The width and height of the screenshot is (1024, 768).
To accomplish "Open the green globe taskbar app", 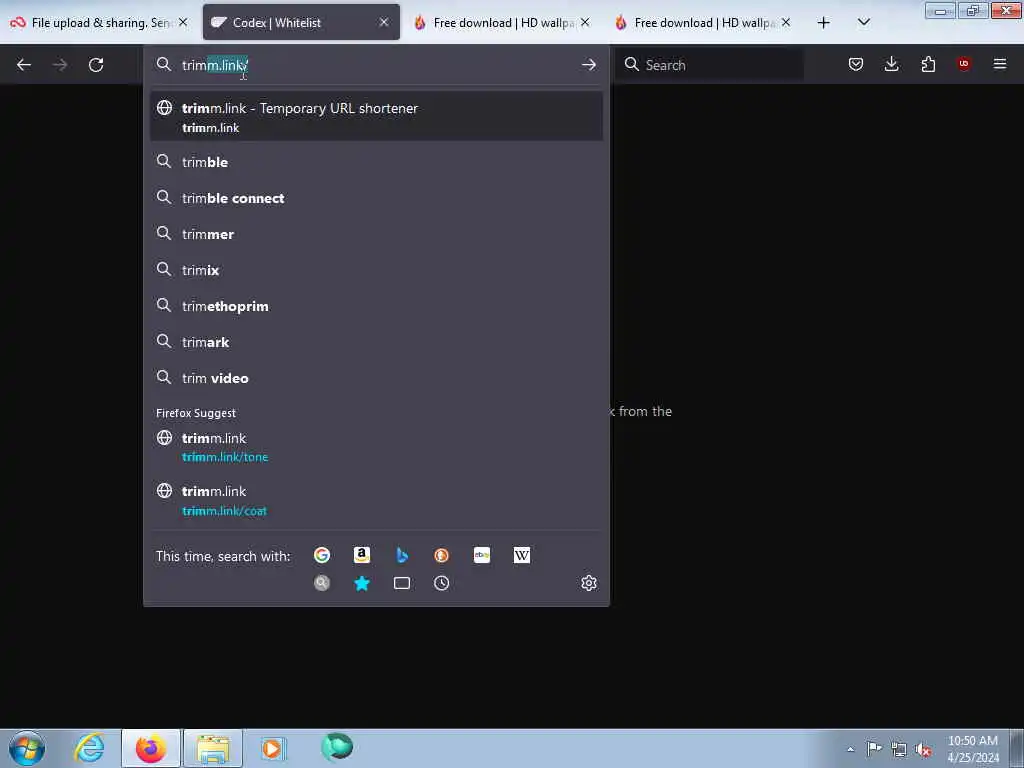I will coord(336,747).
